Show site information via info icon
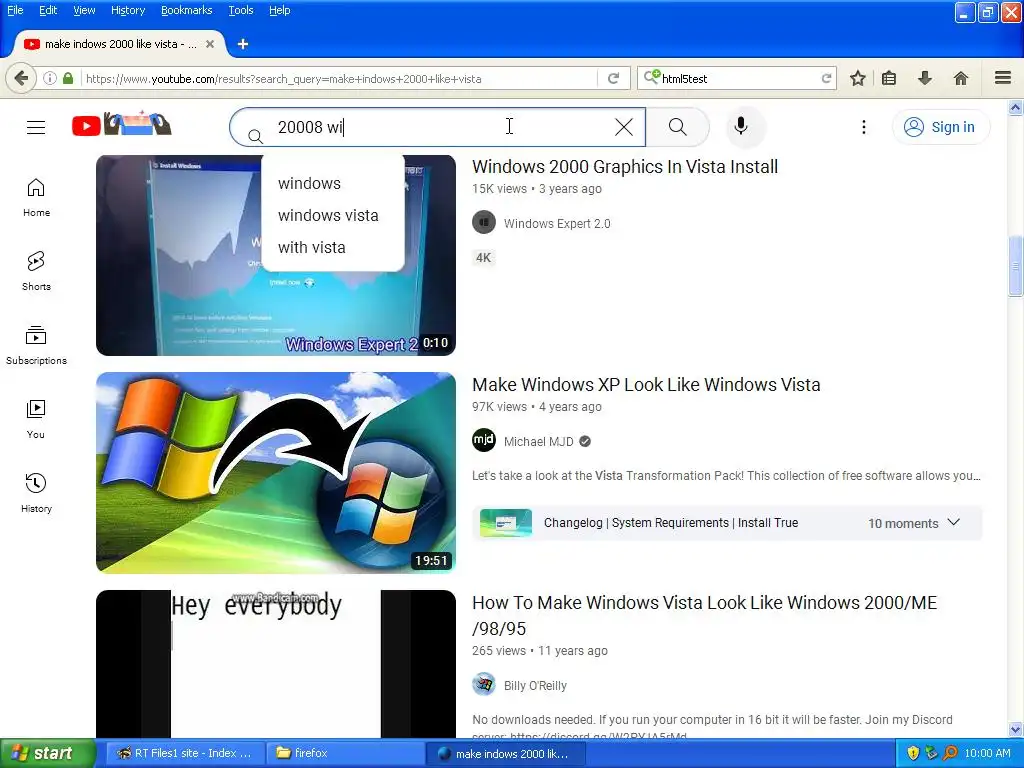This screenshot has height=768, width=1024. pos(50,78)
